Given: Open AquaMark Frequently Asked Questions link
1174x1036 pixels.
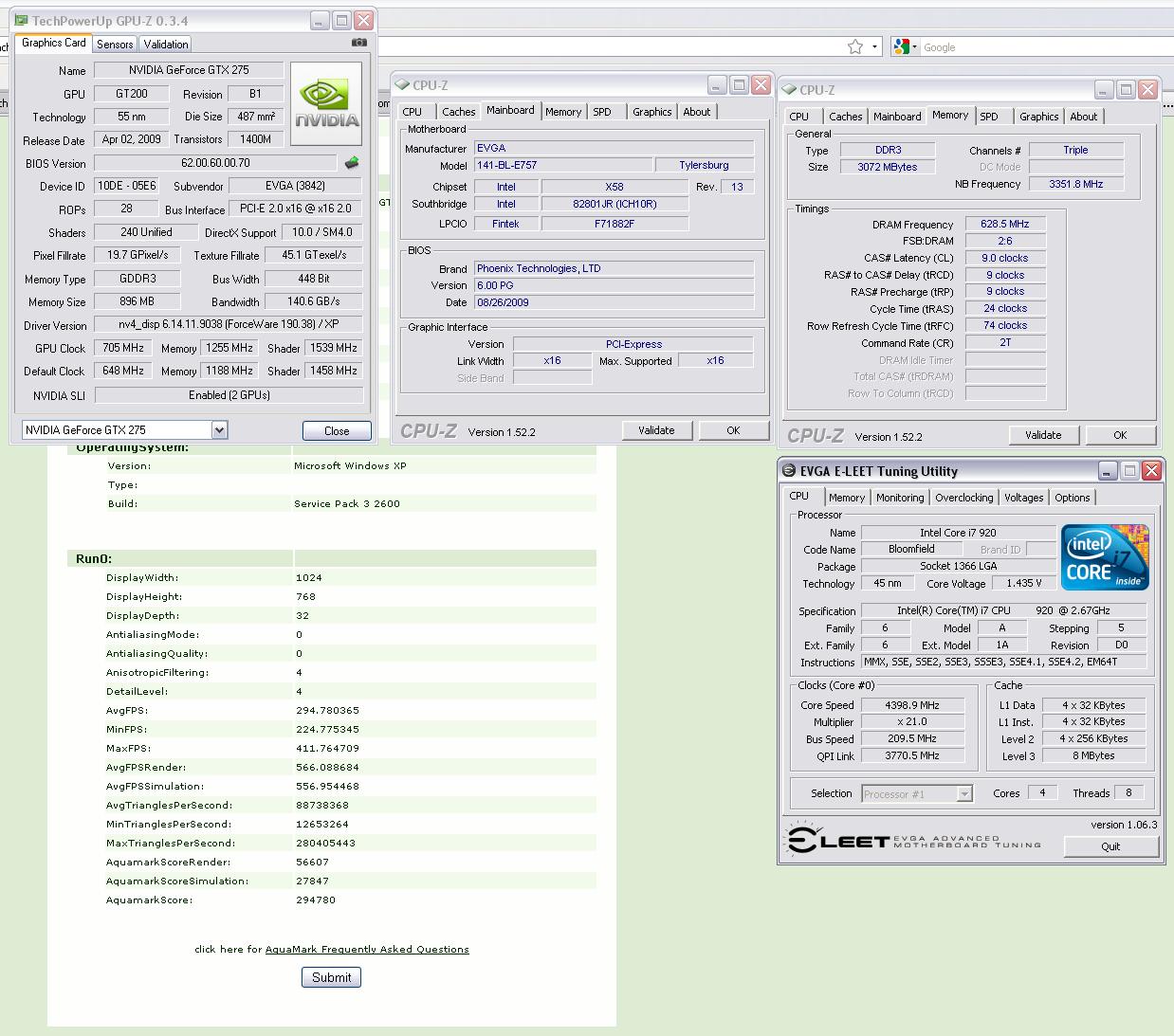Looking at the screenshot, I should click(367, 949).
